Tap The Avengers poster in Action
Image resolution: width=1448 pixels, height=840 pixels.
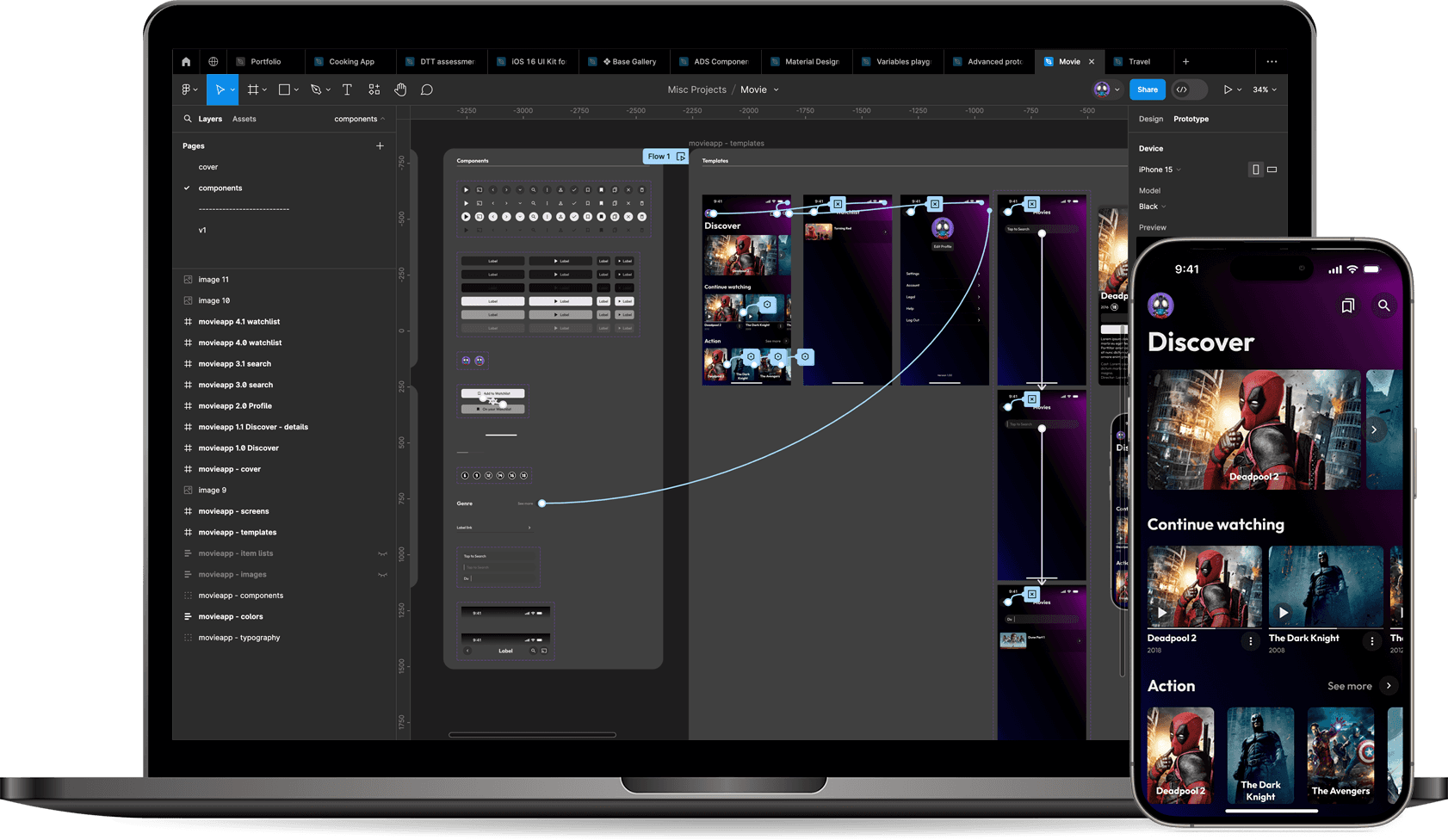tap(1340, 755)
